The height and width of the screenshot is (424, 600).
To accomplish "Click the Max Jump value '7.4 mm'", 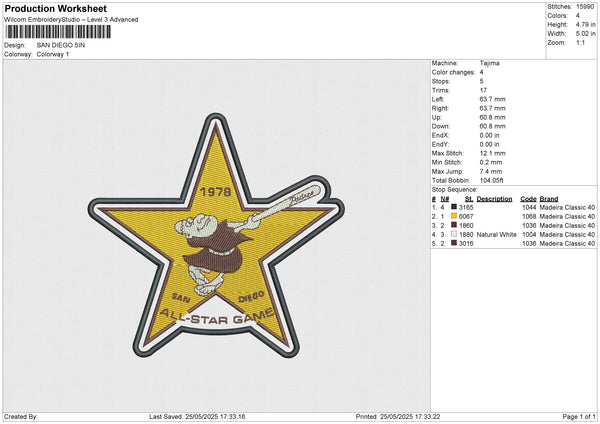I will pyautogui.click(x=491, y=171).
